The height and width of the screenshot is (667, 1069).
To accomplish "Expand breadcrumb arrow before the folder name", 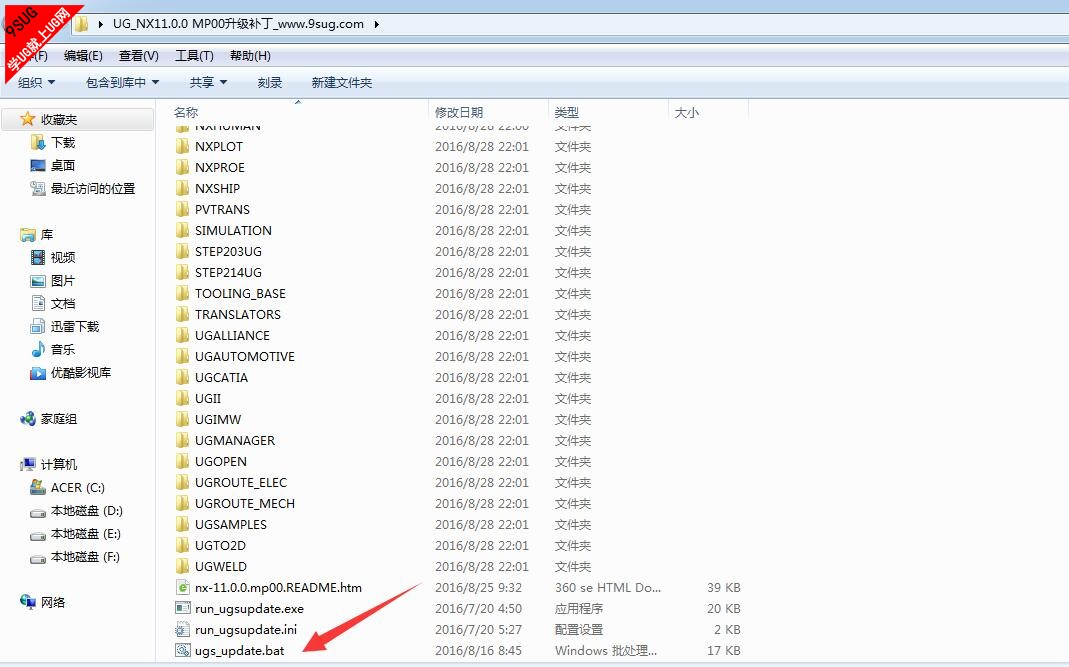I will (101, 24).
